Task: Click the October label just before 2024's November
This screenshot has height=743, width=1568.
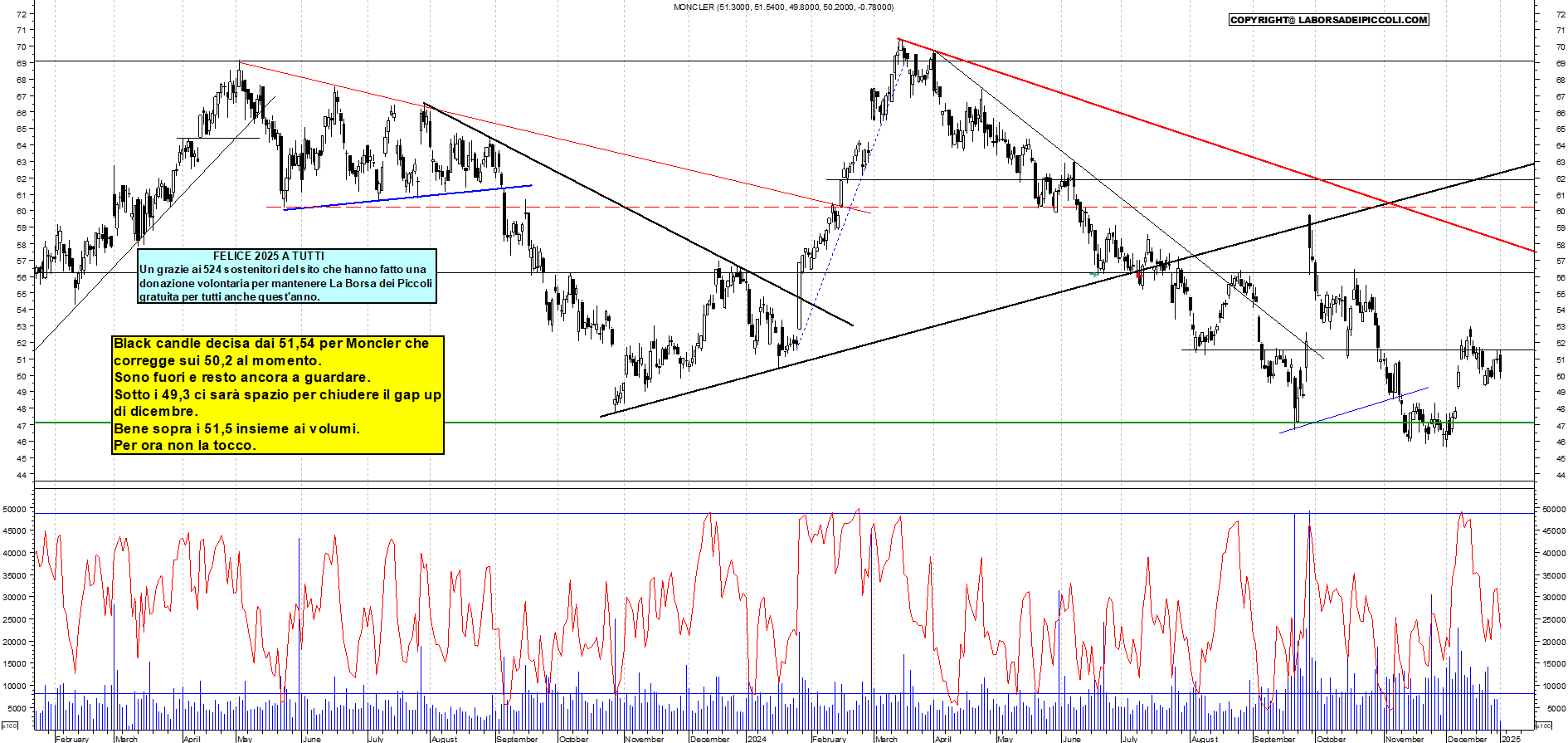Action: point(574,739)
